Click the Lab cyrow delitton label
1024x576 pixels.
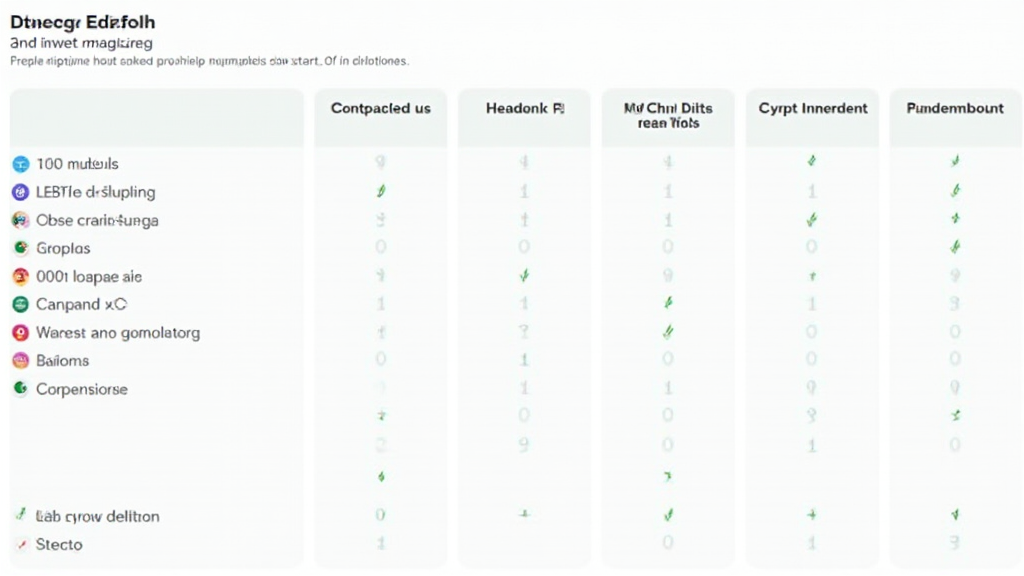pos(98,516)
